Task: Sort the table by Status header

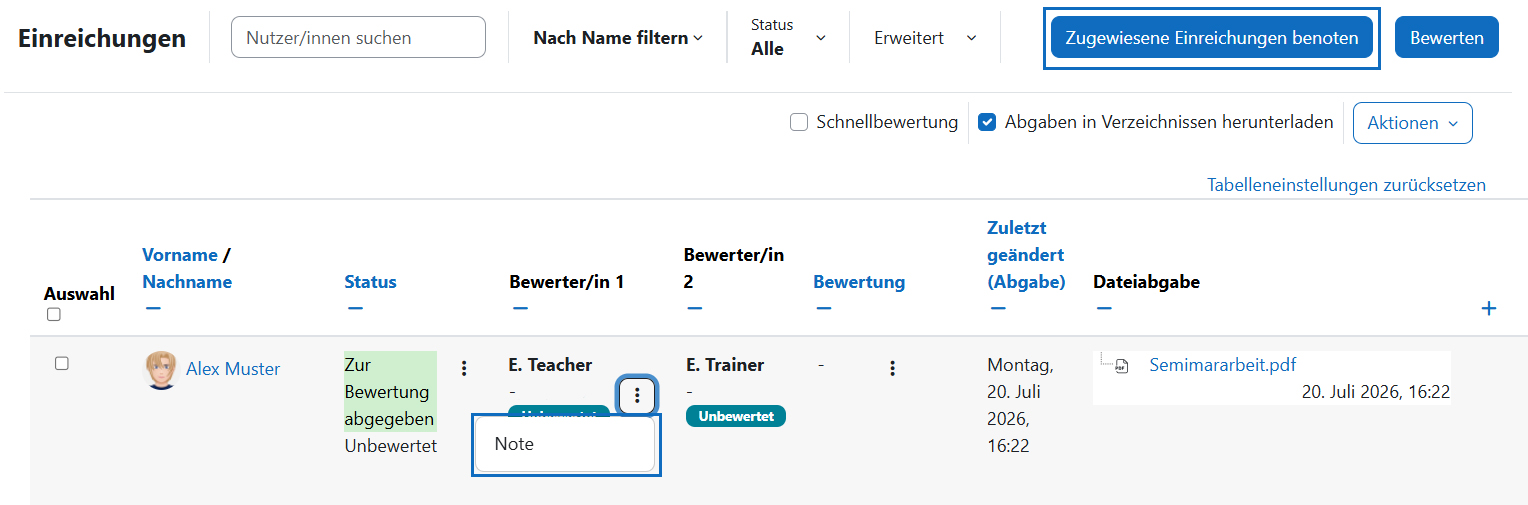Action: pyautogui.click(x=370, y=282)
